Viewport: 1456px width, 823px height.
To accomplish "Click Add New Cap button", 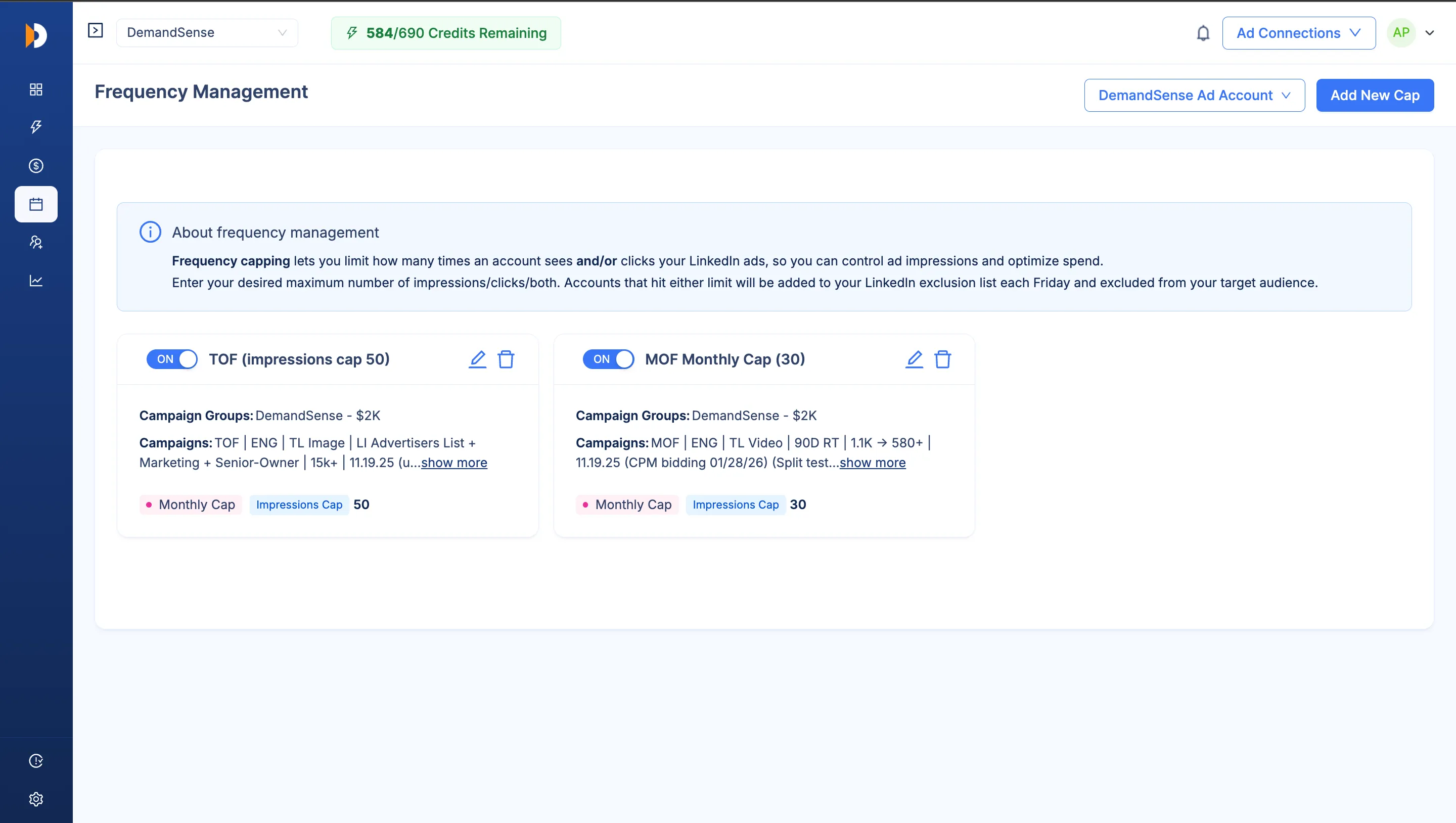I will 1375,96.
